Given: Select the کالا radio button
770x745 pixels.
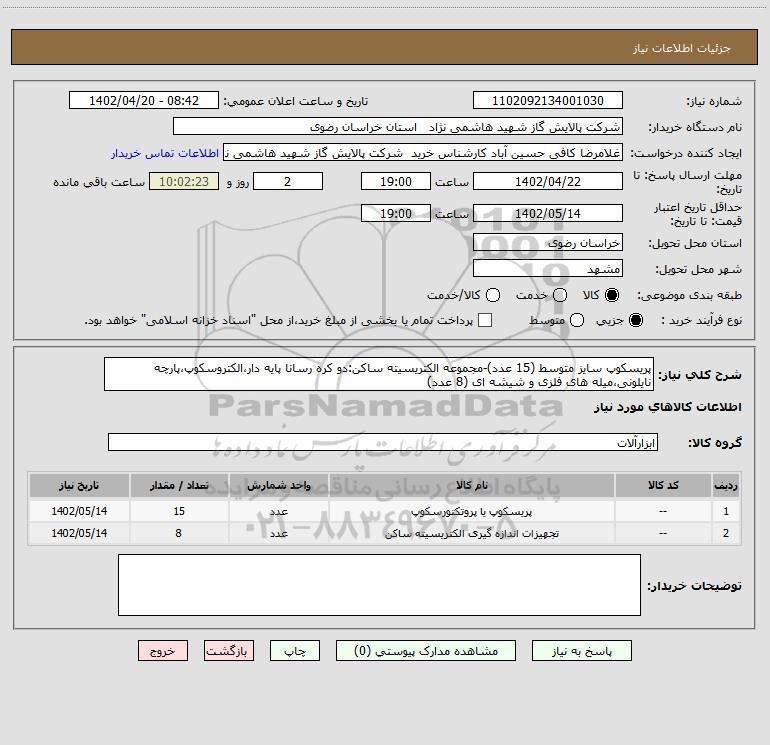Looking at the screenshot, I should (612, 295).
